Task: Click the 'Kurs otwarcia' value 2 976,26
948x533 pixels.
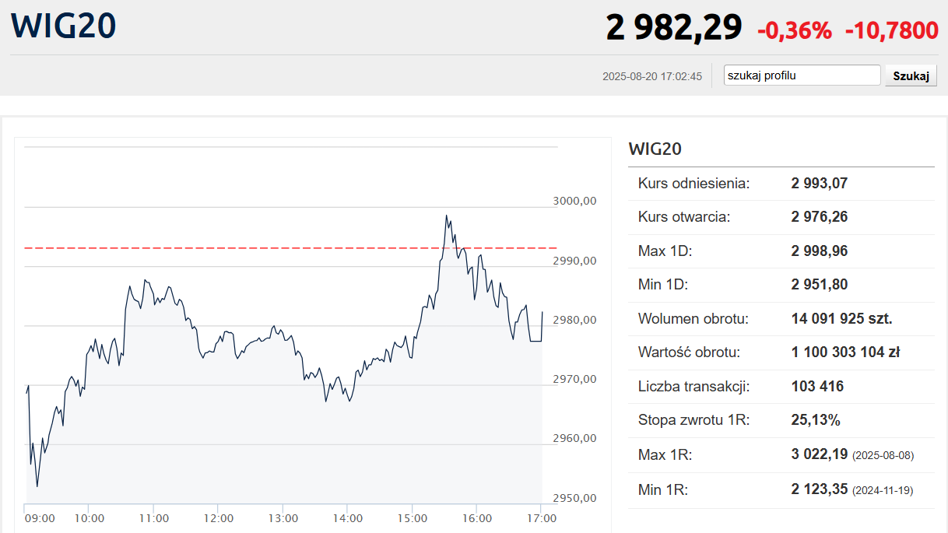Action: 819,217
